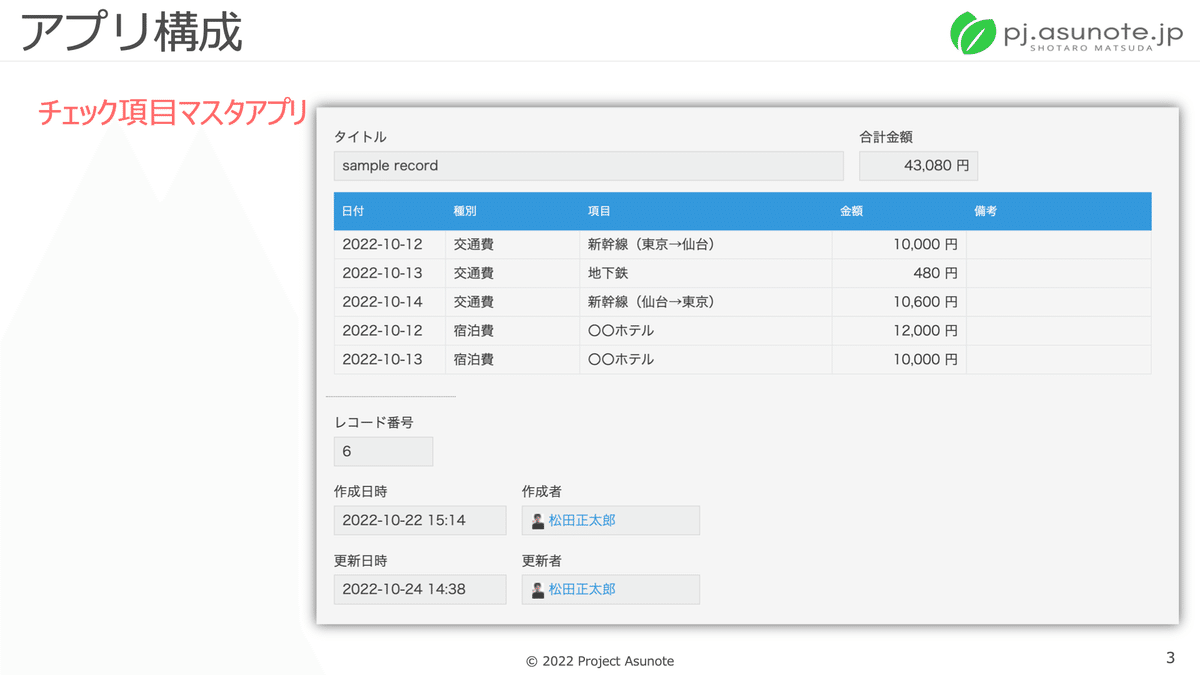Click the 10,600 円 amount cell
The image size is (1200, 675).
point(899,302)
